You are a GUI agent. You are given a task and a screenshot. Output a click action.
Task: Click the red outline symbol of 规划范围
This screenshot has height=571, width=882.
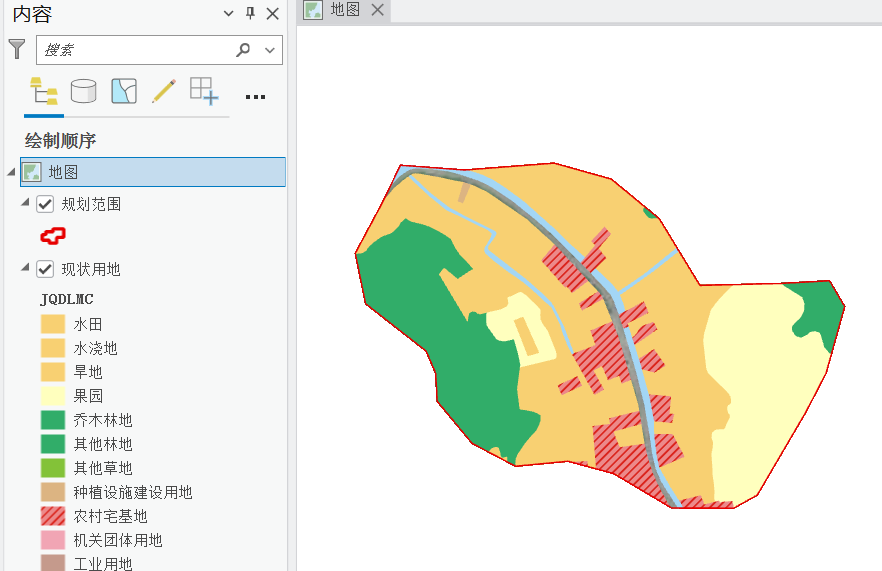[x=53, y=236]
